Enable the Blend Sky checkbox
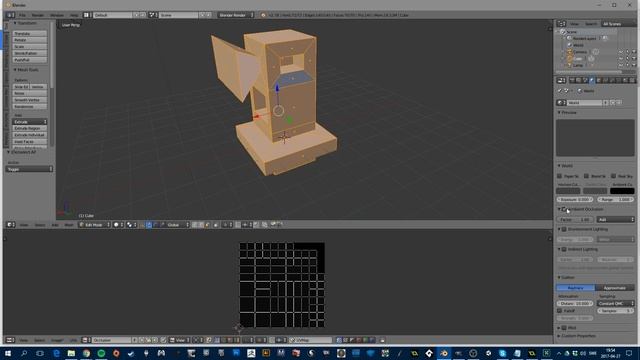 (586, 176)
